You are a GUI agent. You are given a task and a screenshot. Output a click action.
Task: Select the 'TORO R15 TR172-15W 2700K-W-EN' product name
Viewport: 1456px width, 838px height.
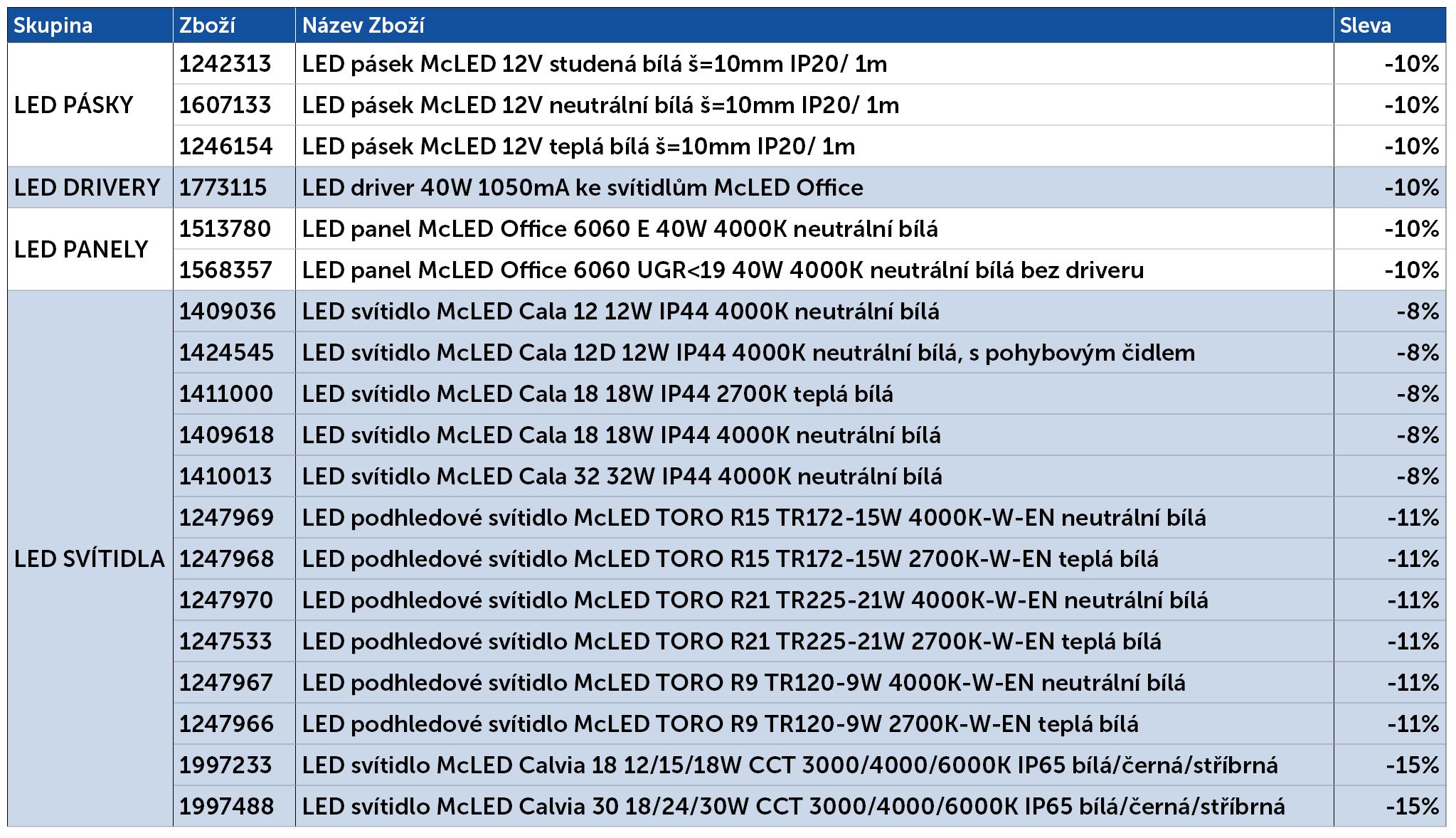click(x=730, y=559)
